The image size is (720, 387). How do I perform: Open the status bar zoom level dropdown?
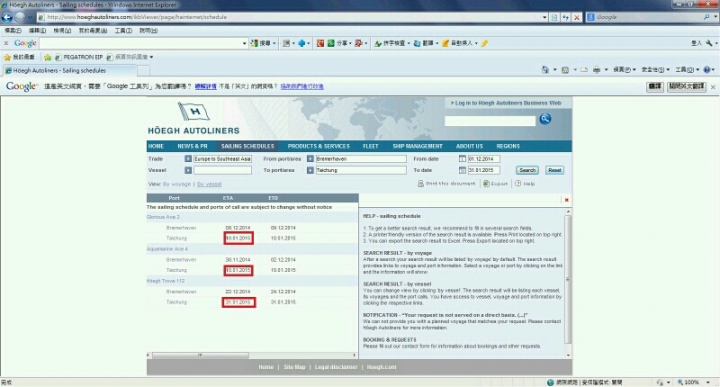click(x=709, y=382)
